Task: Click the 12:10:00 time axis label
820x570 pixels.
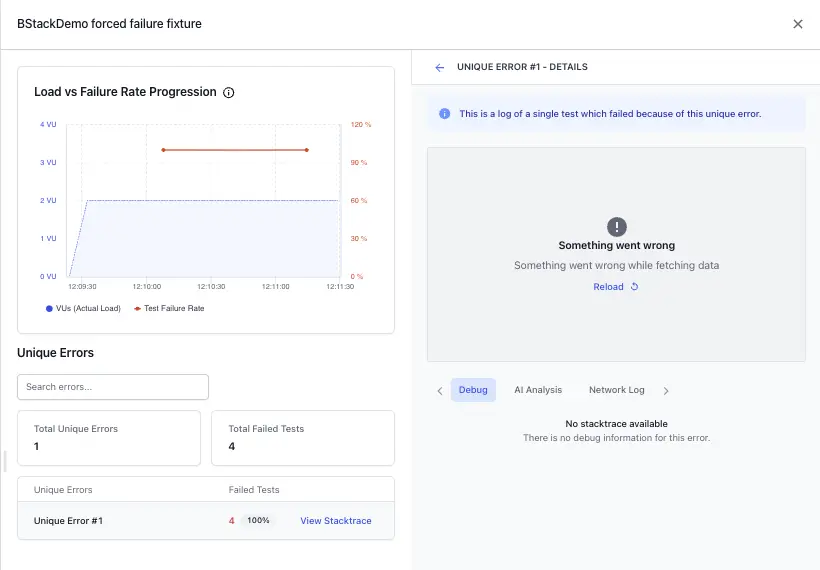Action: [147, 287]
